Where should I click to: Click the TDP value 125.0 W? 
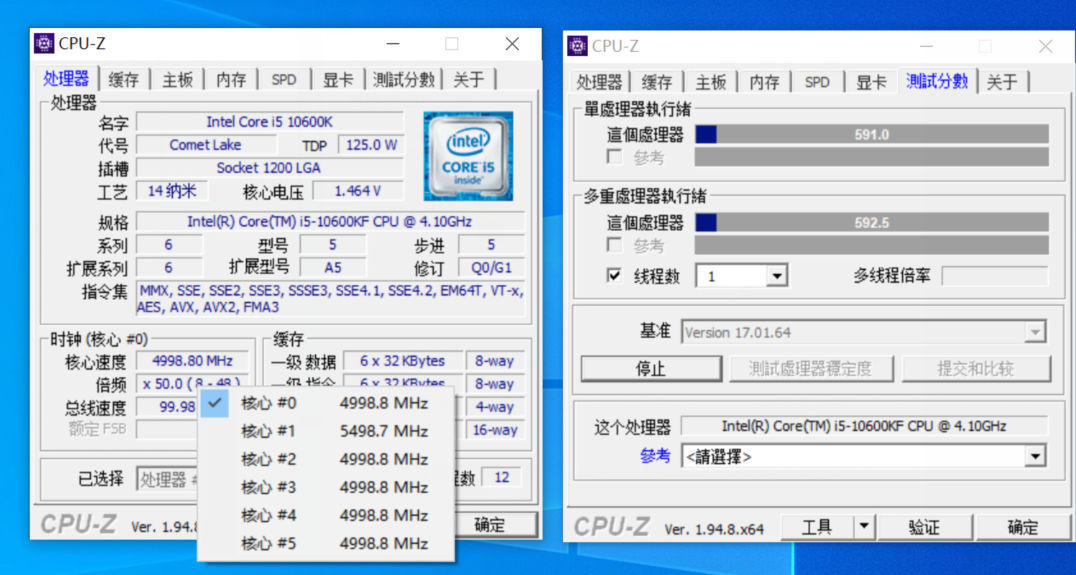371,145
